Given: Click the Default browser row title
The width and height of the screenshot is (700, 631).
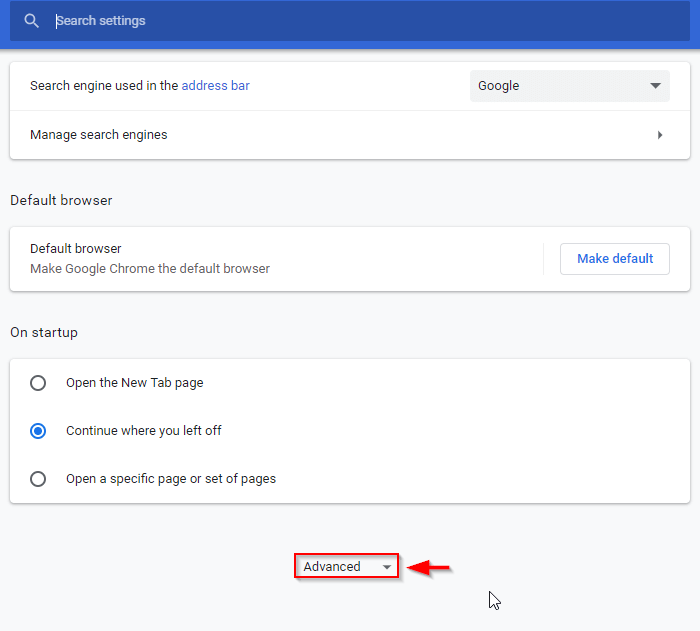Looking at the screenshot, I should (x=76, y=249).
